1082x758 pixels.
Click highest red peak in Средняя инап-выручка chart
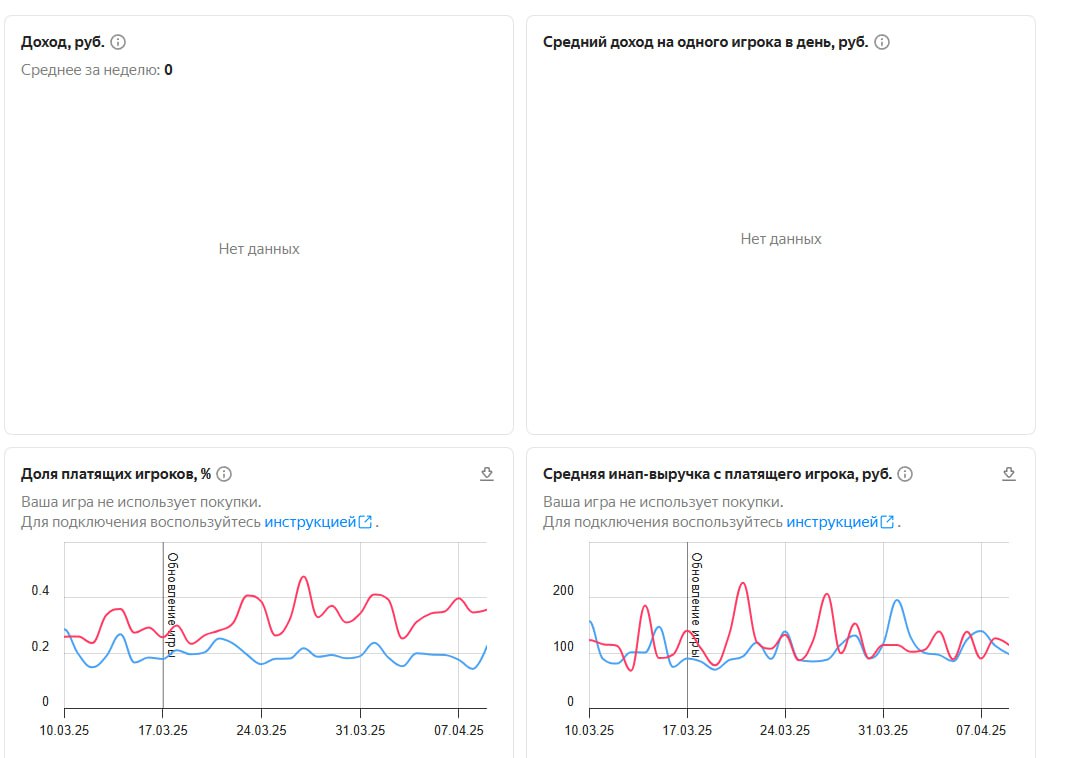click(x=741, y=583)
